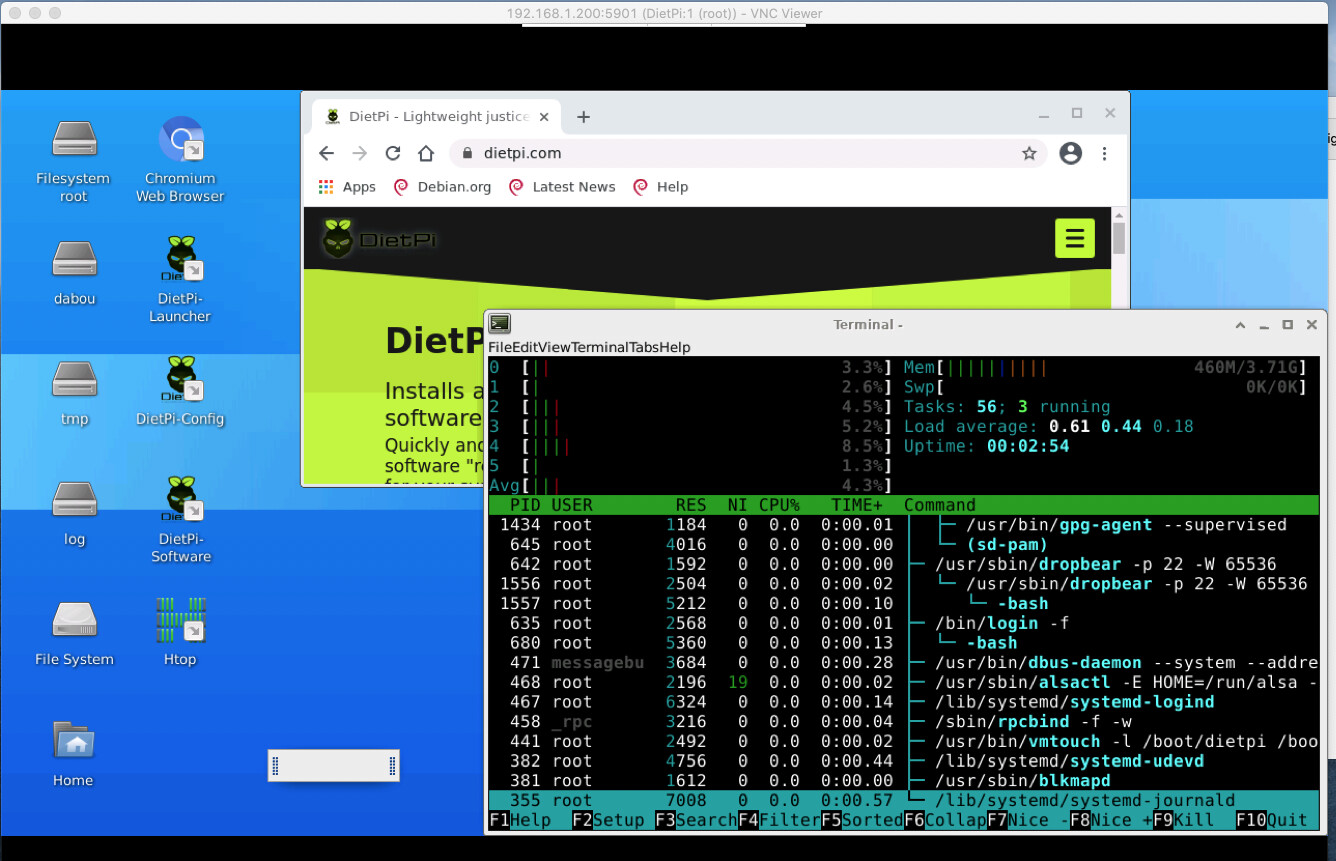The width and height of the screenshot is (1336, 861).
Task: Open terminal Tabs menu
Action: coord(643,347)
